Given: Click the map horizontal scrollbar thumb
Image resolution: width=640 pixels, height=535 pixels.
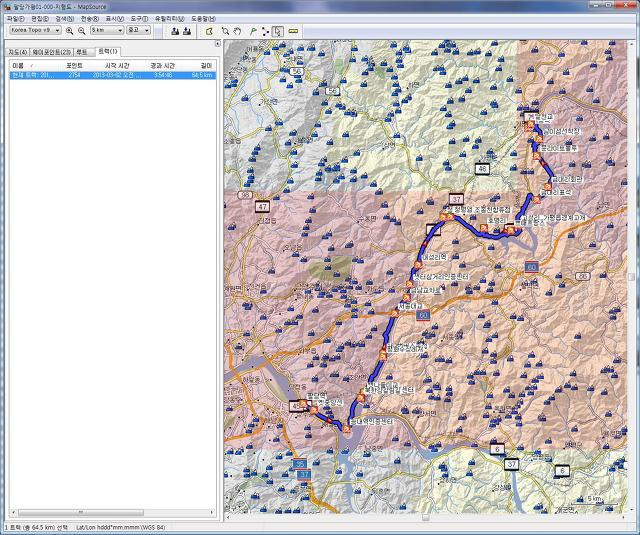Looking at the screenshot, I should click(x=425, y=517).
